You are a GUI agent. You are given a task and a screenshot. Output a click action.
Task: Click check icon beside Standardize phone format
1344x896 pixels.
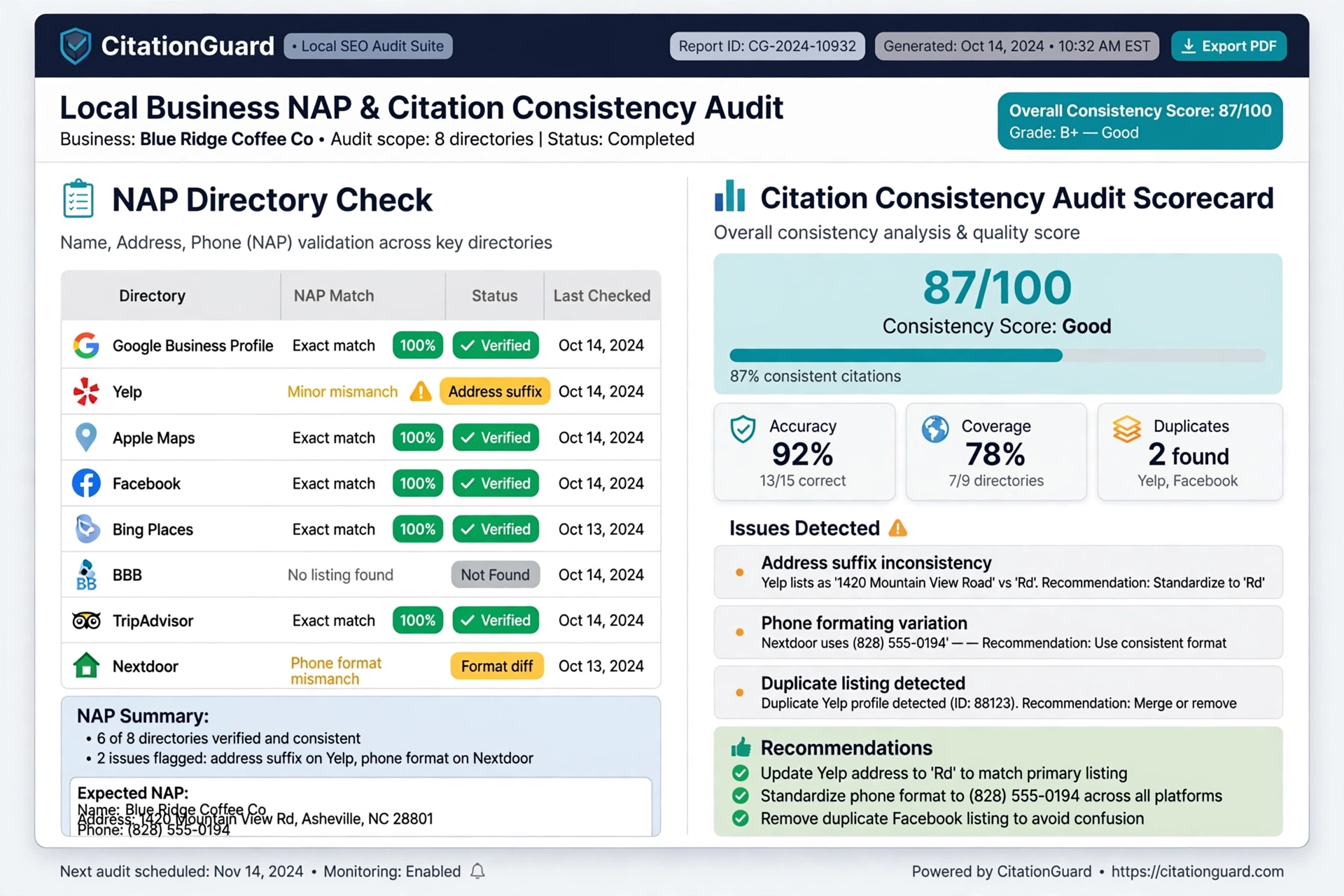740,796
